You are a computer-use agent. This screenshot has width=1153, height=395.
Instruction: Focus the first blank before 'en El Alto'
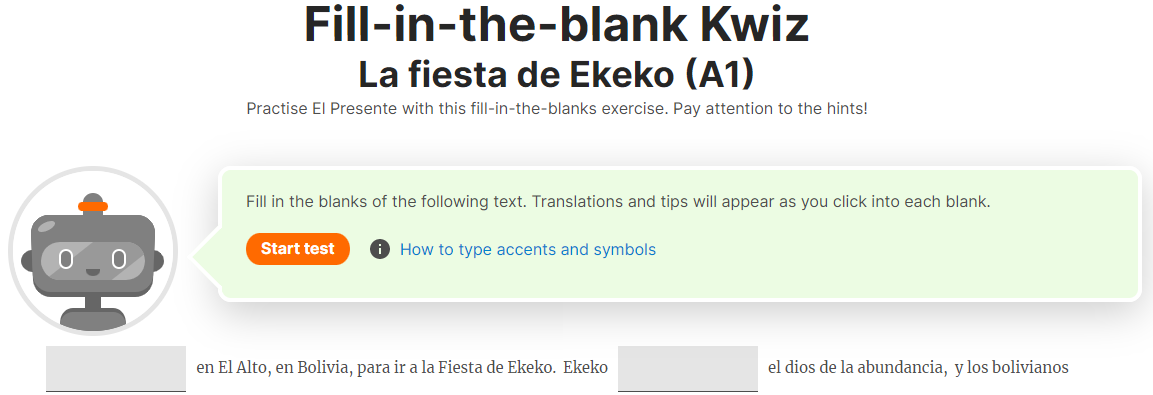point(115,369)
